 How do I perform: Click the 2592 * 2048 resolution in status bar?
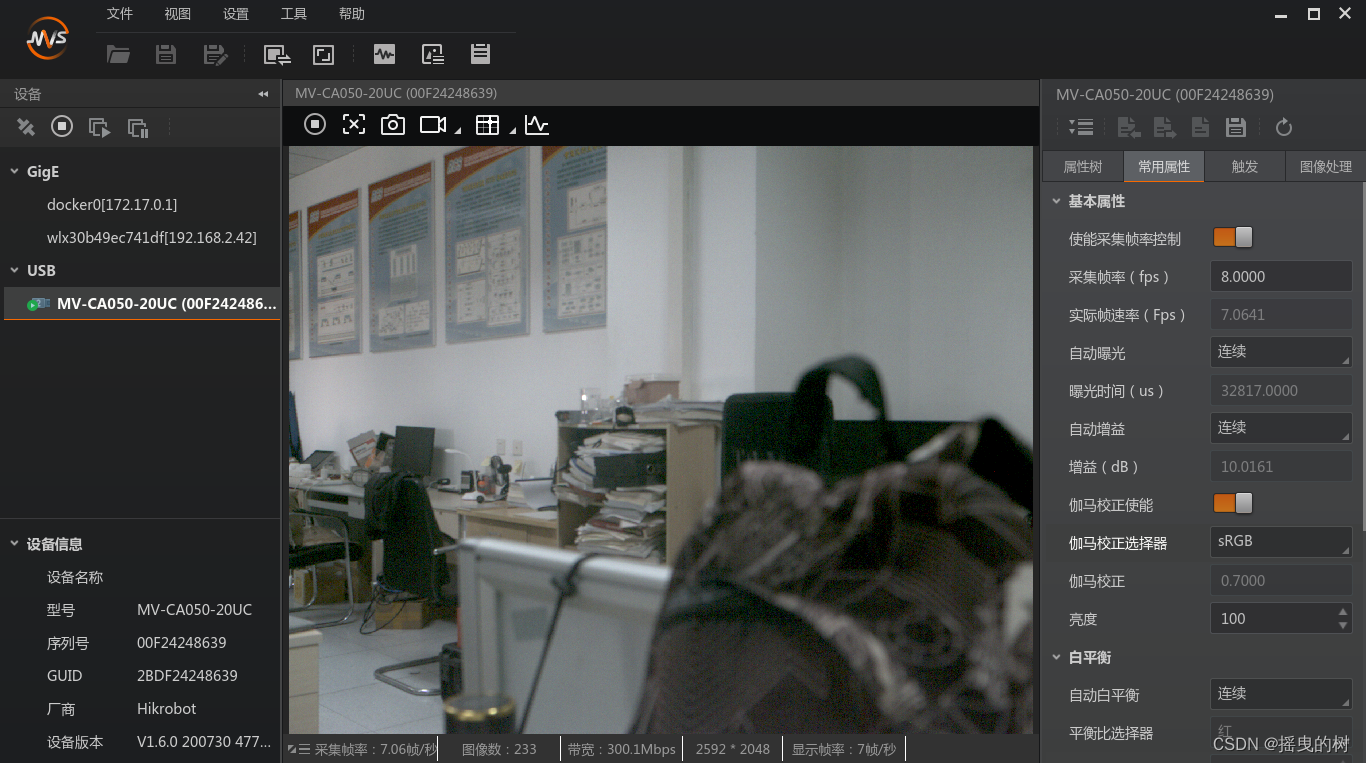tap(733, 749)
